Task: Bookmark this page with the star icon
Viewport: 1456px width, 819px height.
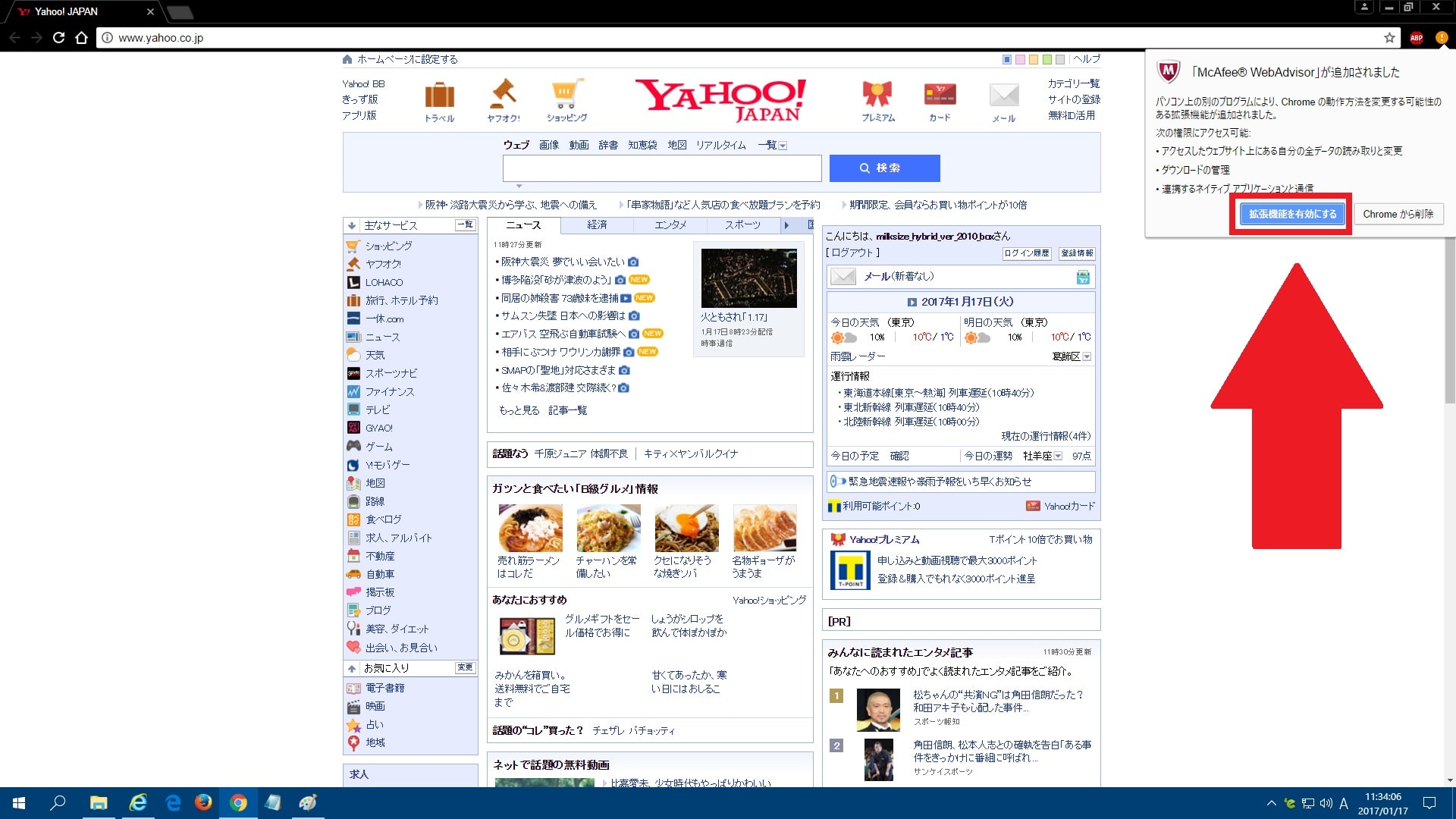Action: pyautogui.click(x=1389, y=38)
